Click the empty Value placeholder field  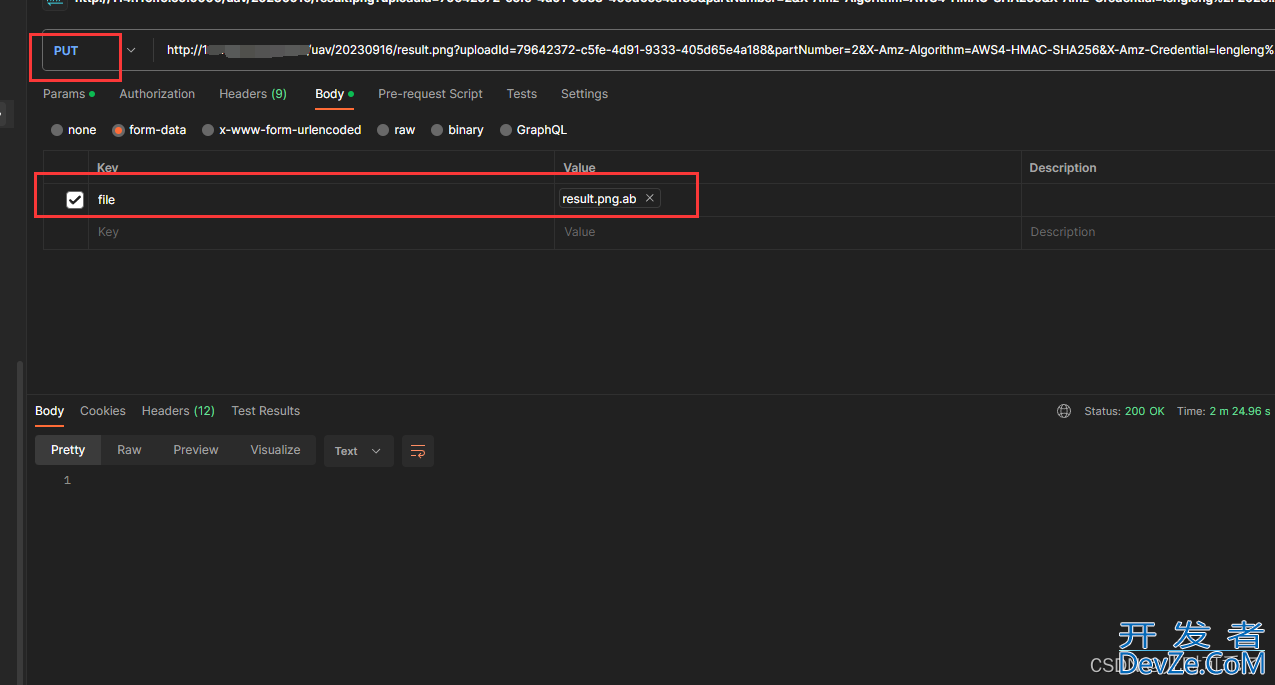pos(787,232)
